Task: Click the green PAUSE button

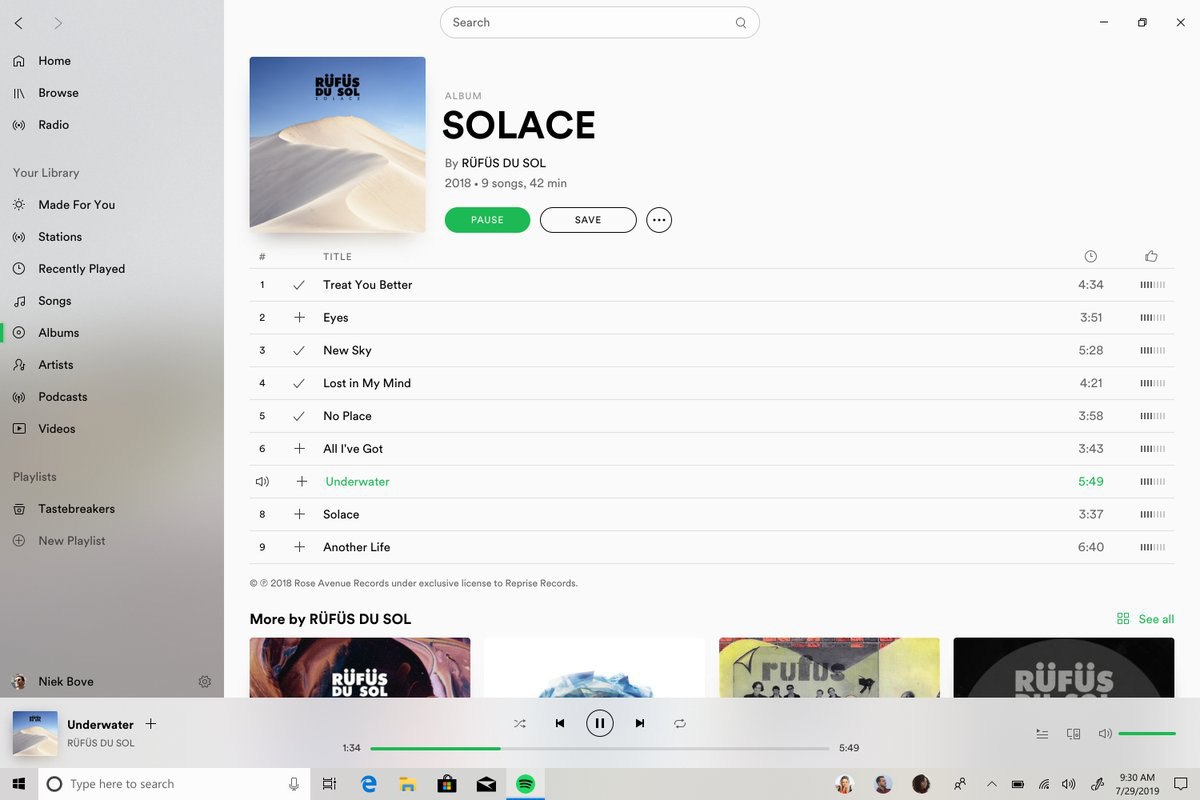Action: [x=487, y=220]
